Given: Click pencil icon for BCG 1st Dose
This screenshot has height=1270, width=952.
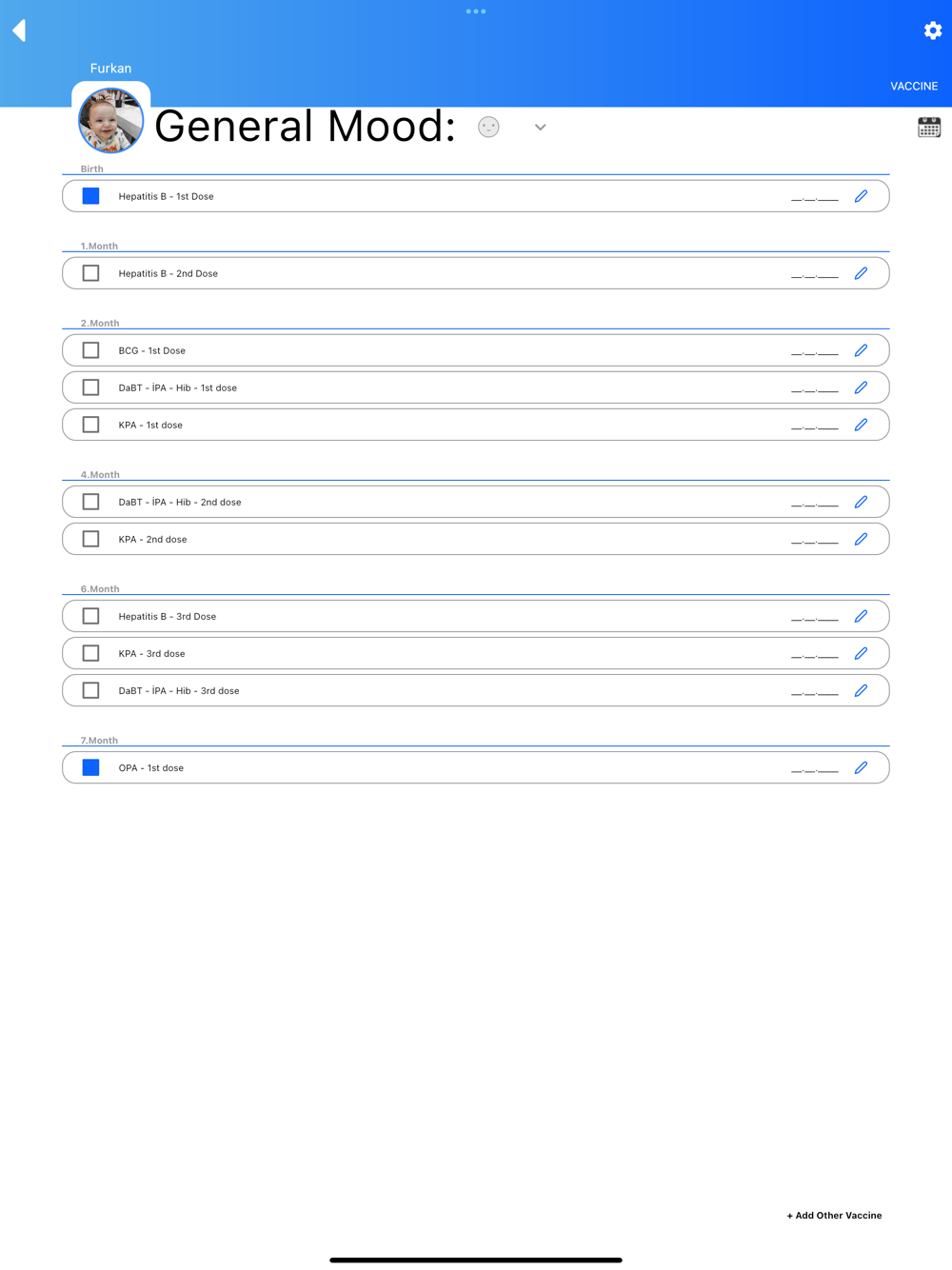Looking at the screenshot, I should (x=861, y=350).
